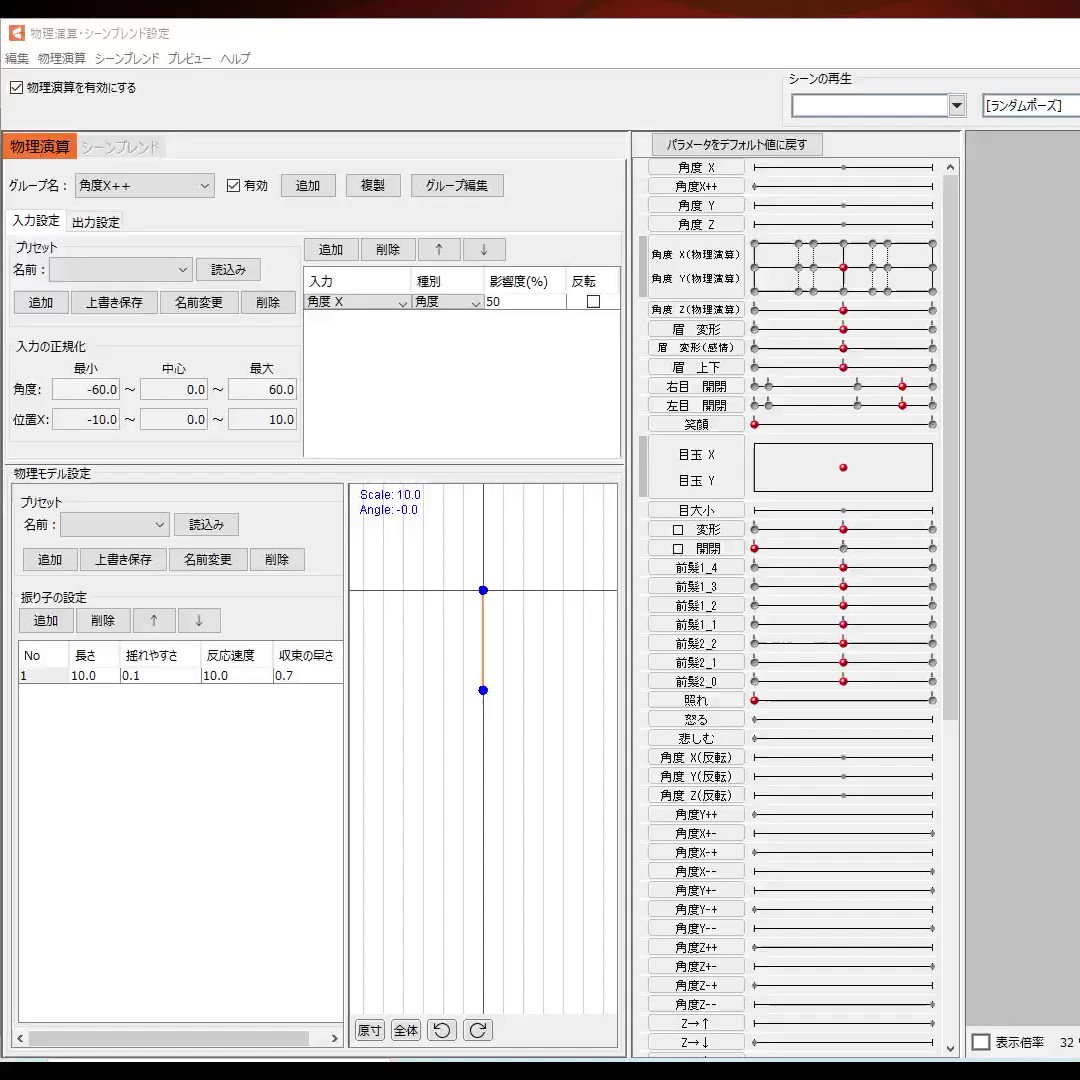Click the rotate clockwise icon under pendulum view
This screenshot has width=1080, height=1080.
478,1030
